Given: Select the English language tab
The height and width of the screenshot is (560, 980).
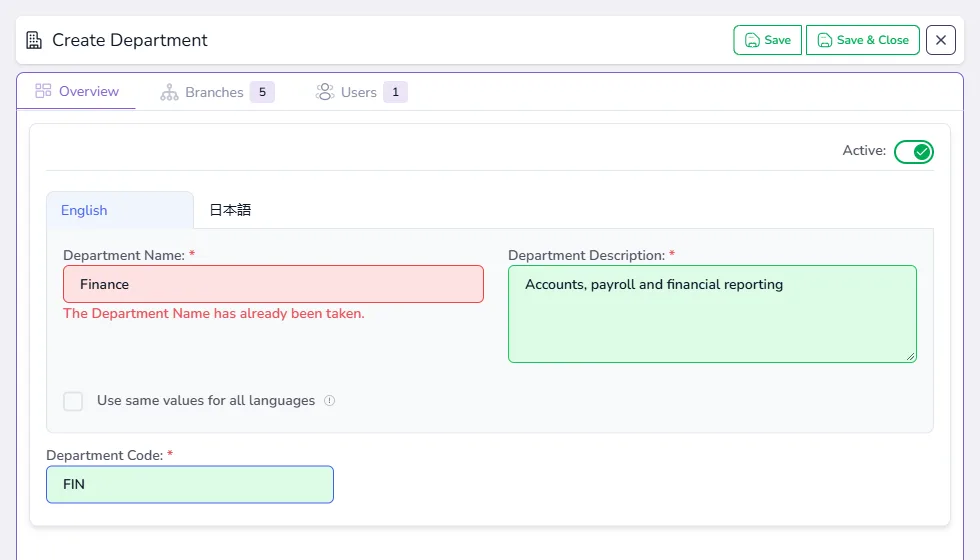Looking at the screenshot, I should (x=120, y=210).
